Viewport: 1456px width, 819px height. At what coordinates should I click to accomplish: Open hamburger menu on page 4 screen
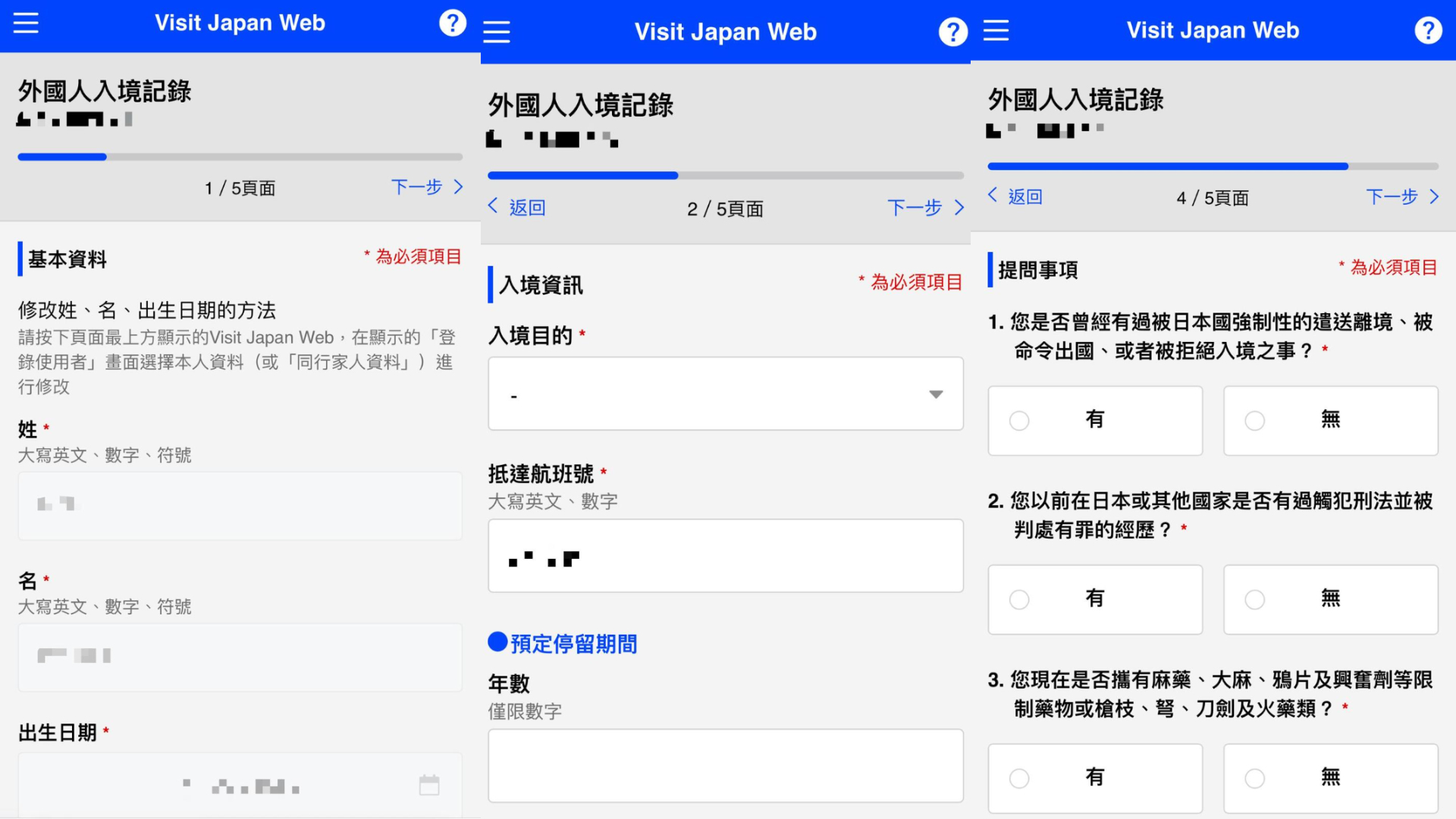coord(996,30)
